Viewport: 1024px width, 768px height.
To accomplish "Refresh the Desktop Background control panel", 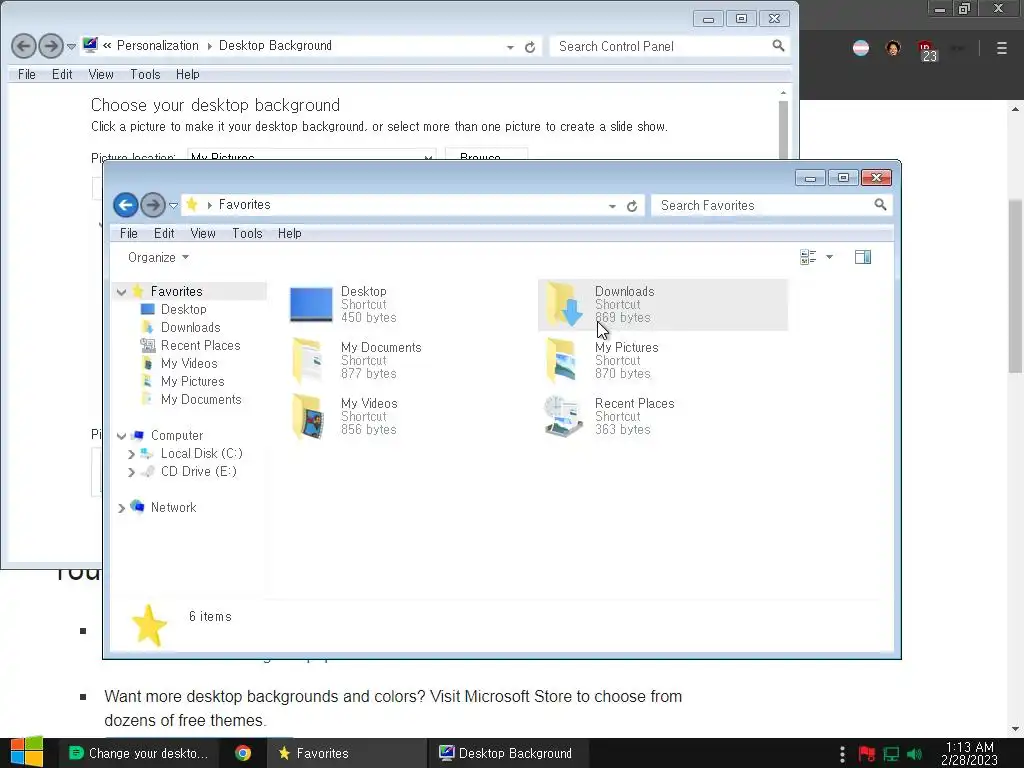I will [530, 47].
